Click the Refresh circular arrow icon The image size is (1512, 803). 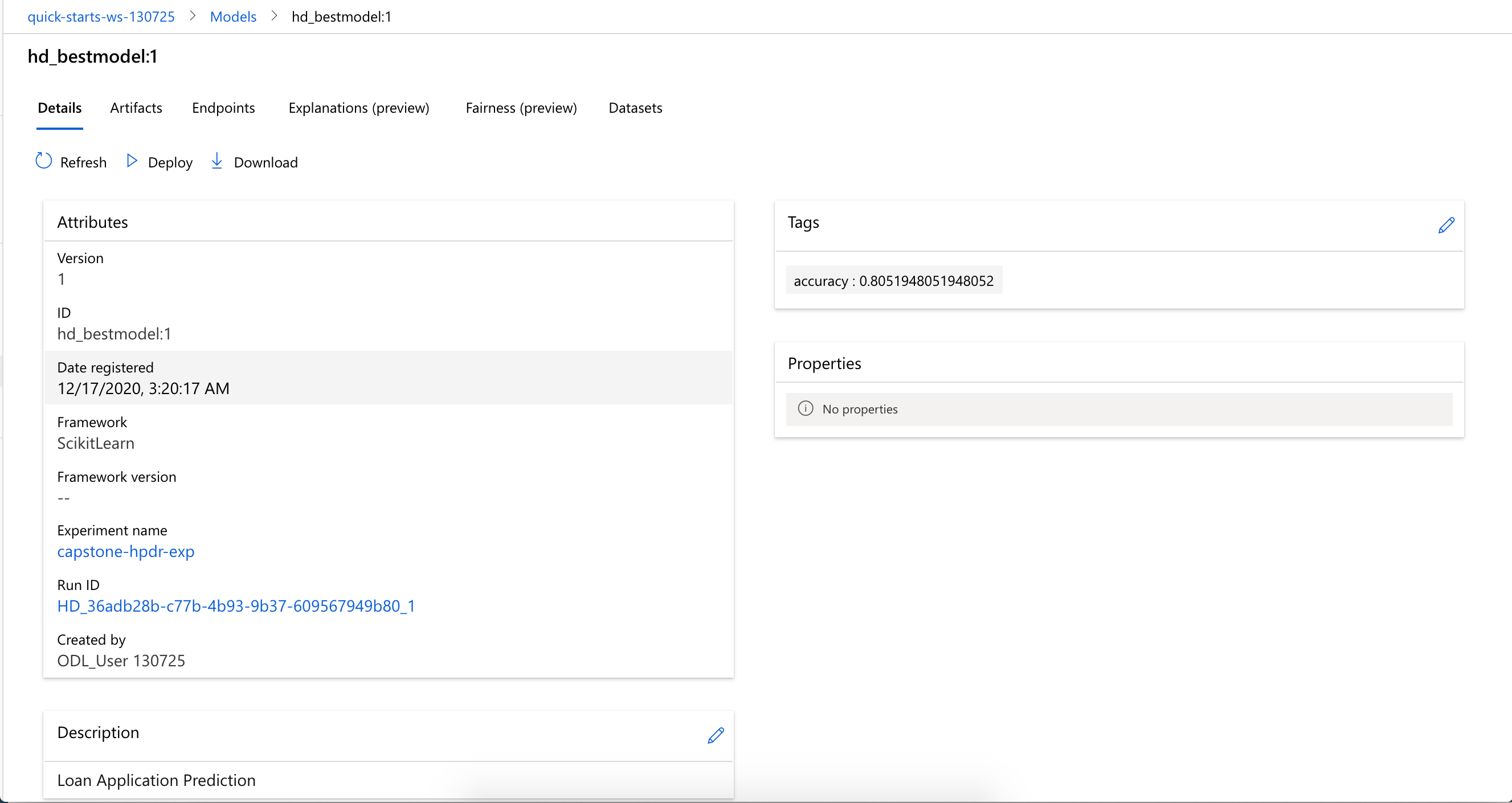click(x=43, y=161)
